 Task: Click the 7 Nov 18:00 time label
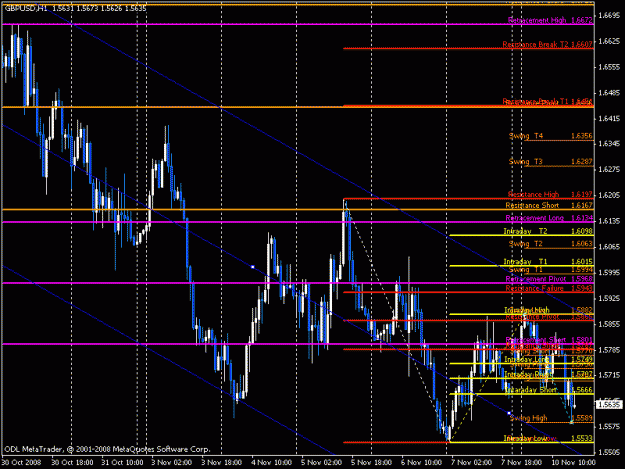point(521,462)
